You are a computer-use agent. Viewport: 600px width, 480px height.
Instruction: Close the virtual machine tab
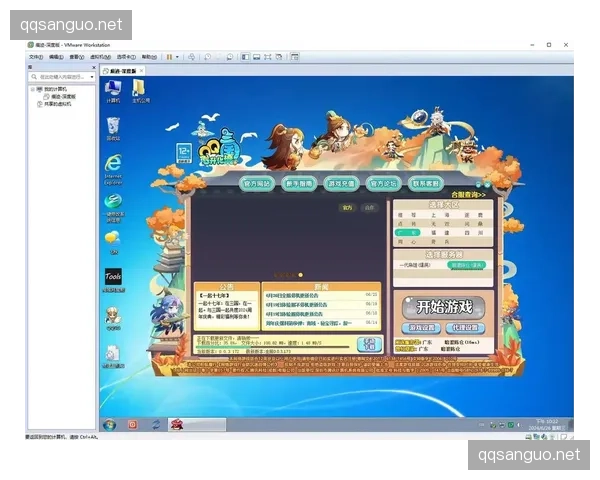click(x=142, y=71)
